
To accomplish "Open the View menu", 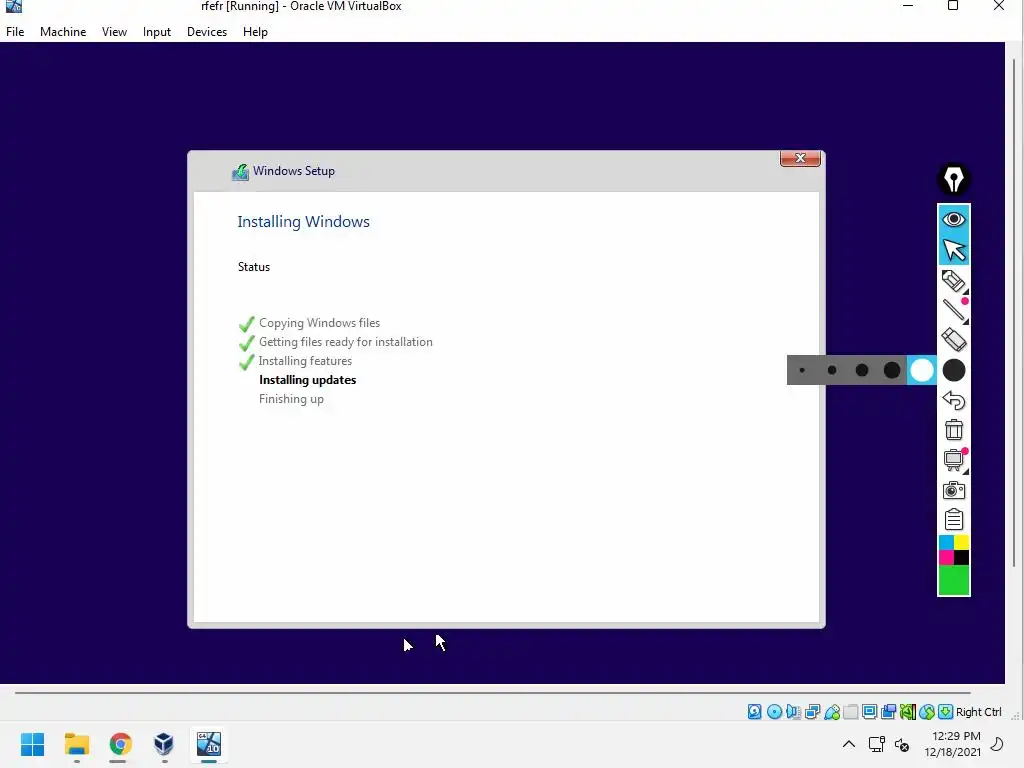I will pos(114,32).
